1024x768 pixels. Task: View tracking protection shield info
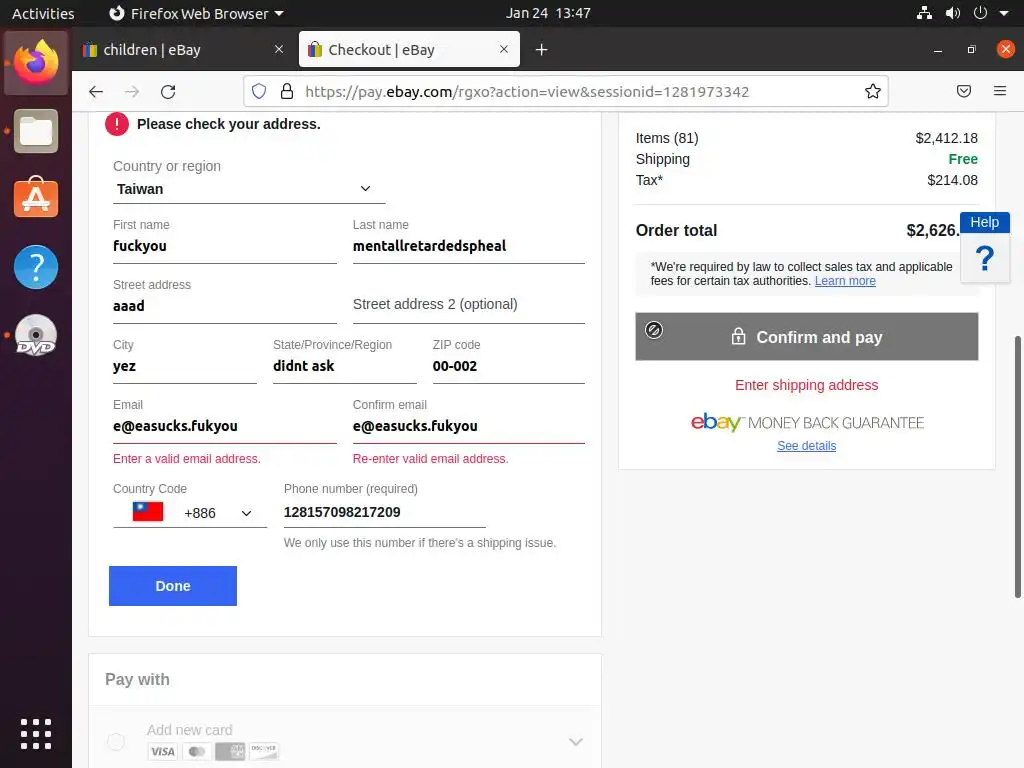259,91
